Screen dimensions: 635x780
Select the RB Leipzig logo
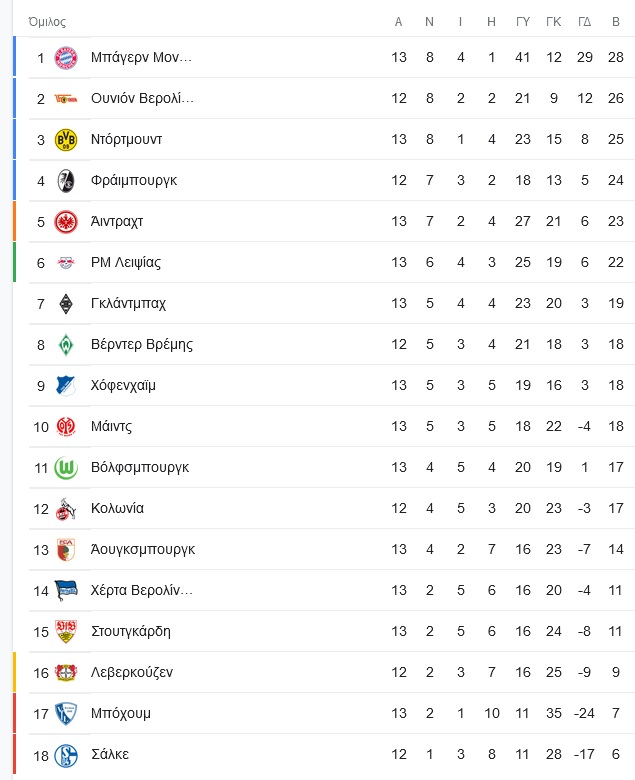coord(66,263)
